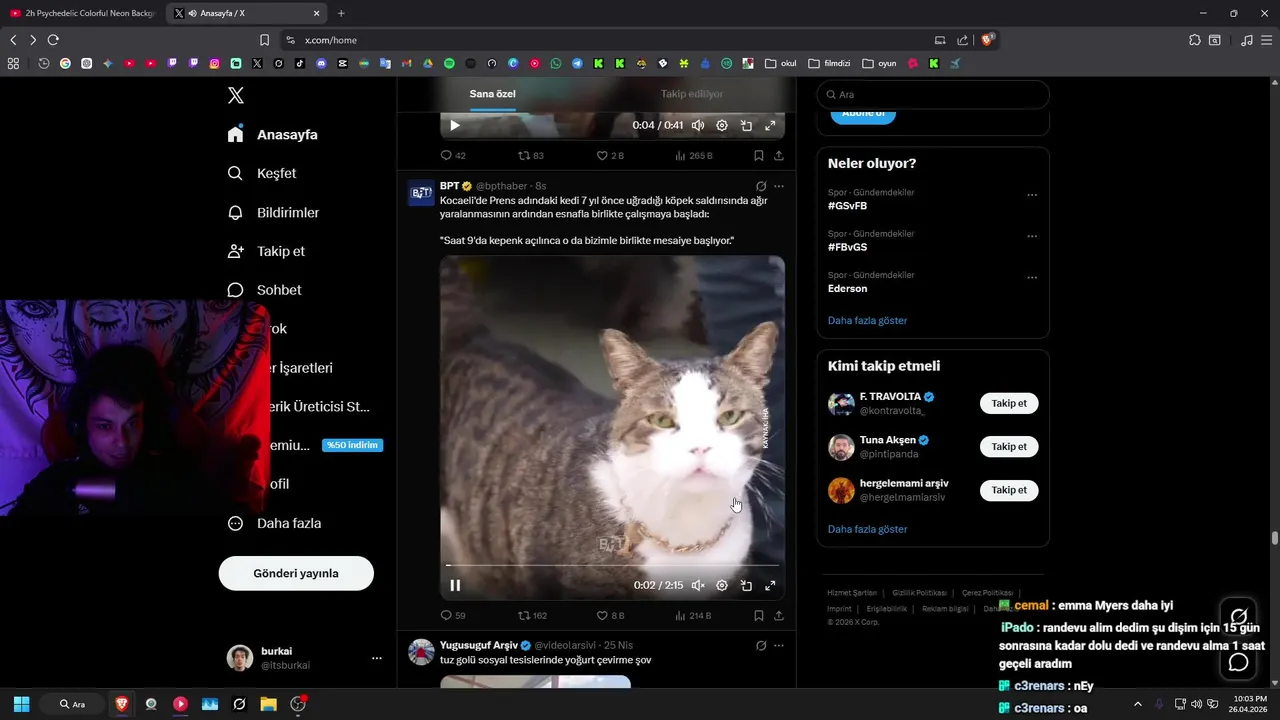
Task: Reply to BPT post, 59 comments
Action: pos(453,616)
